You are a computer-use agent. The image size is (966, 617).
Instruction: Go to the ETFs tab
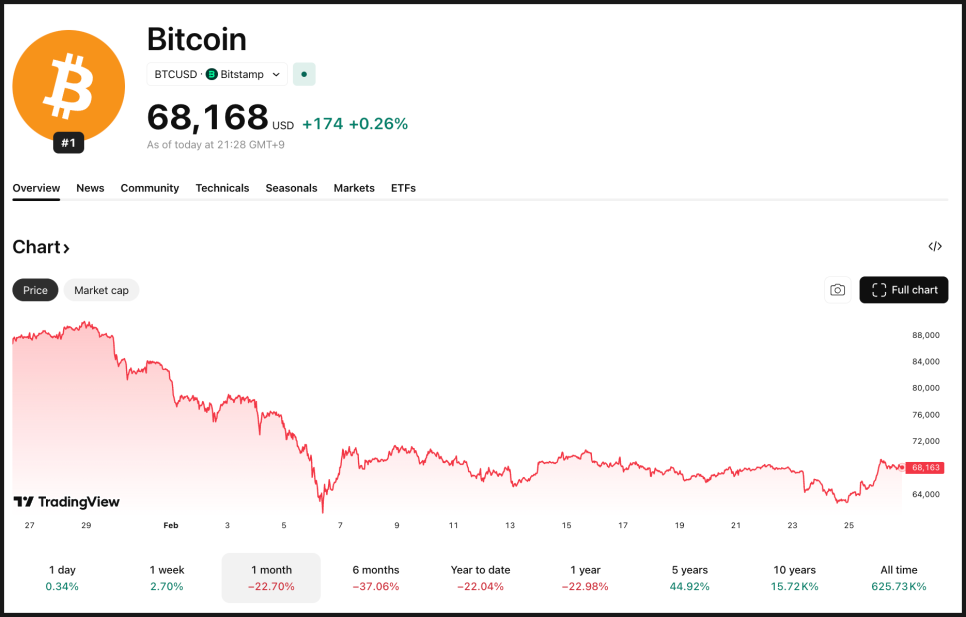pyautogui.click(x=403, y=188)
